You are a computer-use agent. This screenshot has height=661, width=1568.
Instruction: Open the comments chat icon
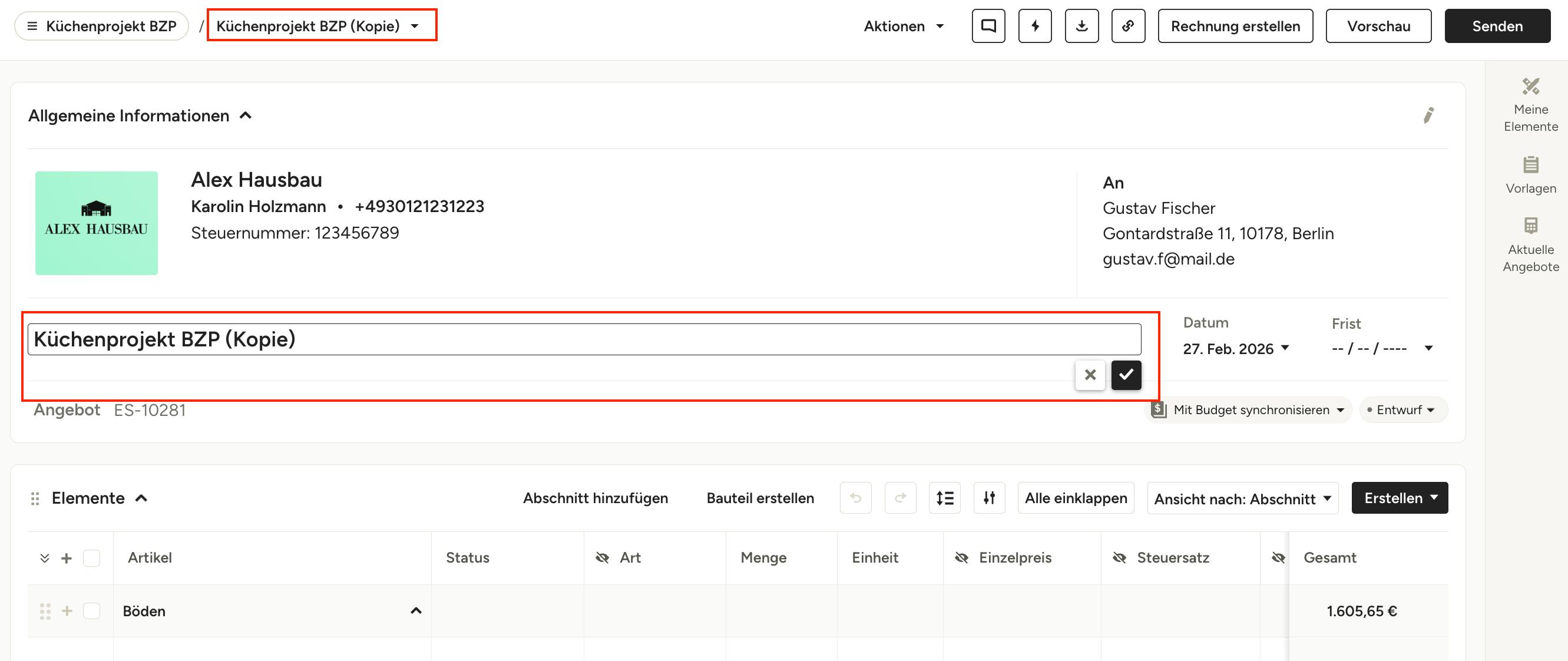pyautogui.click(x=988, y=26)
